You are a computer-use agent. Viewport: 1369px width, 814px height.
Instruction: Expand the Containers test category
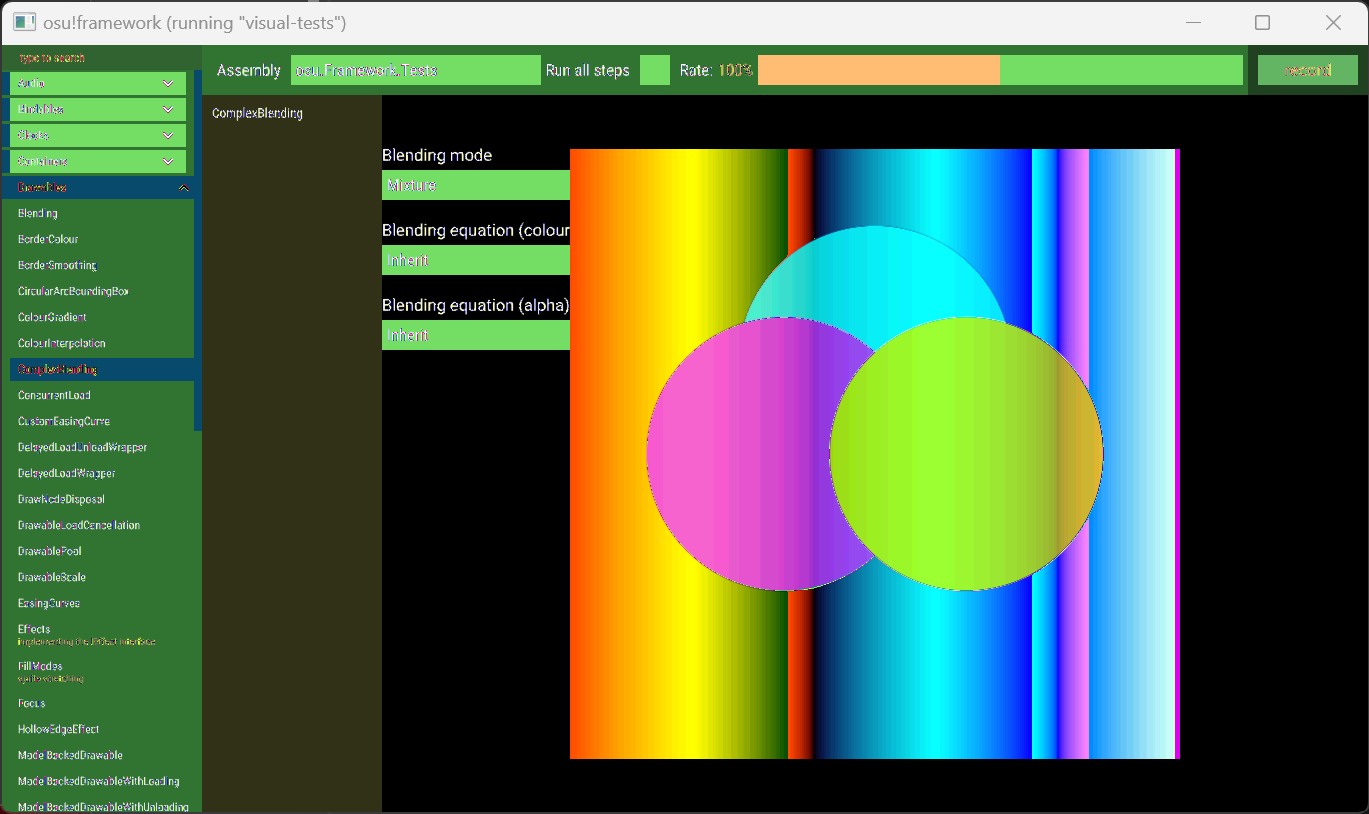[x=97, y=161]
